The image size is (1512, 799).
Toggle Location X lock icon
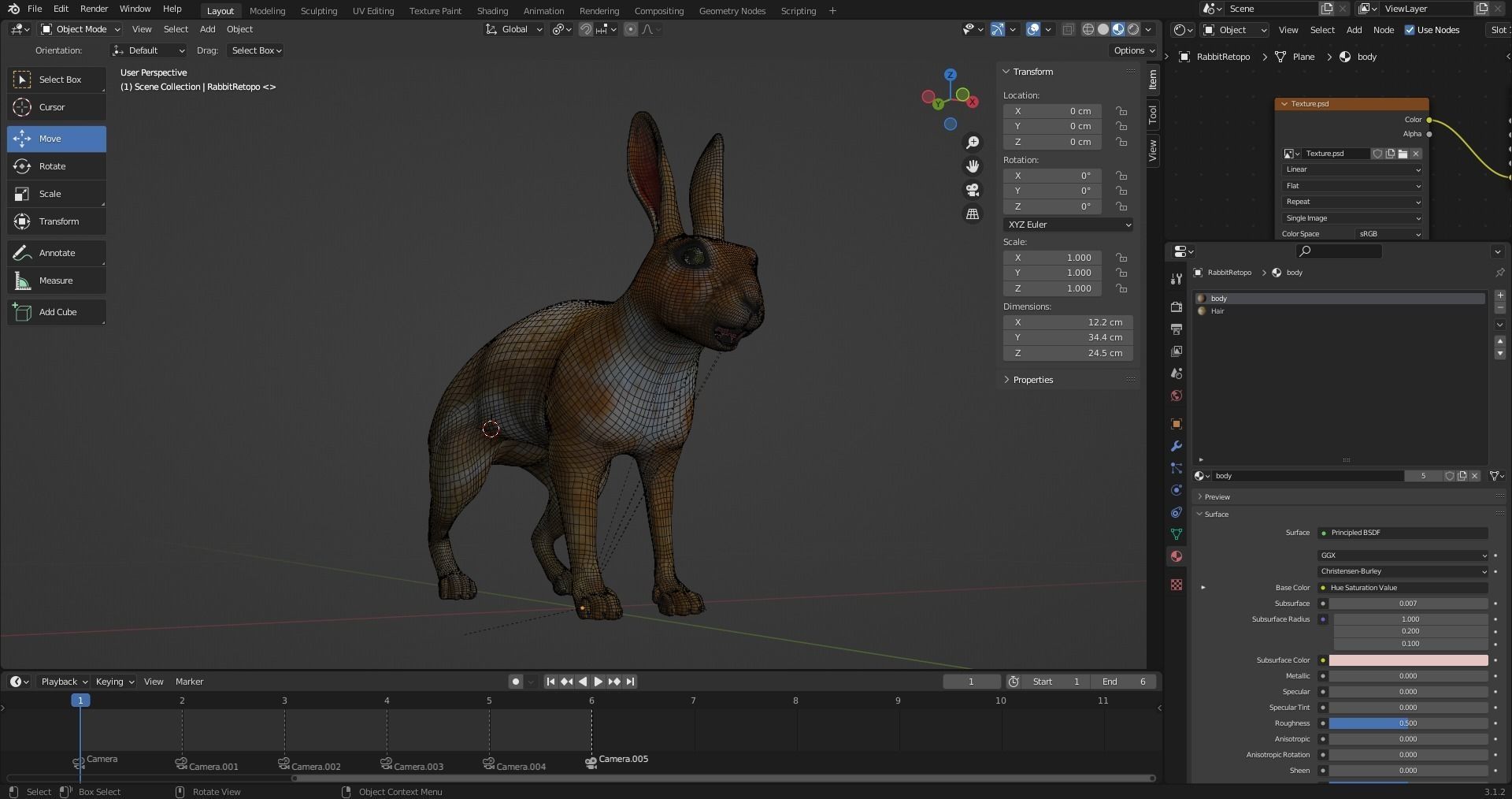tap(1121, 111)
